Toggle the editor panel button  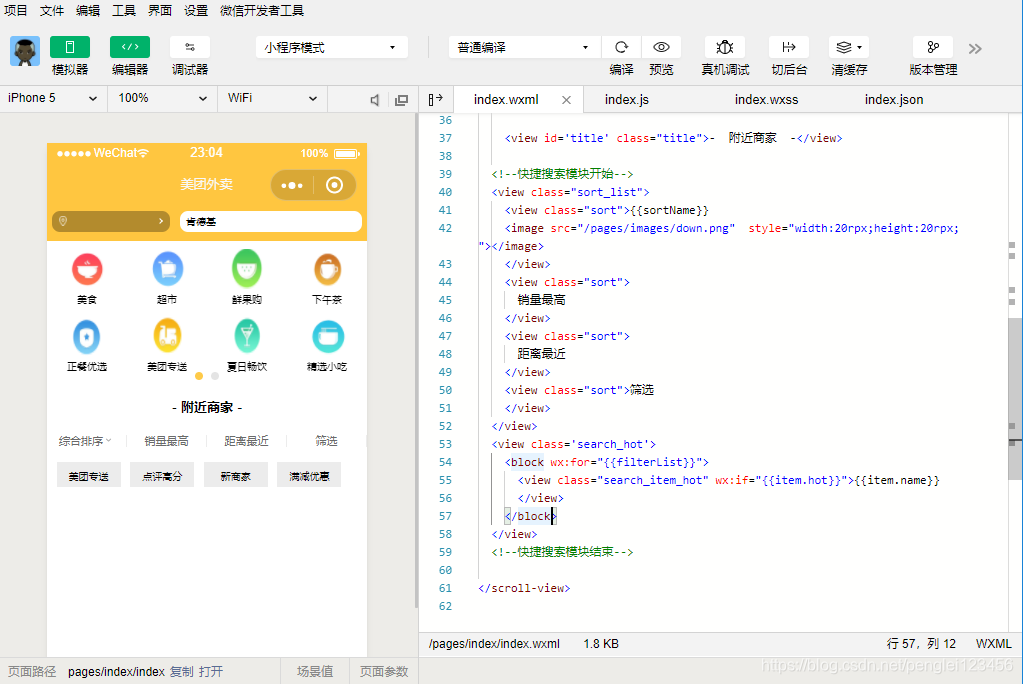[130, 47]
